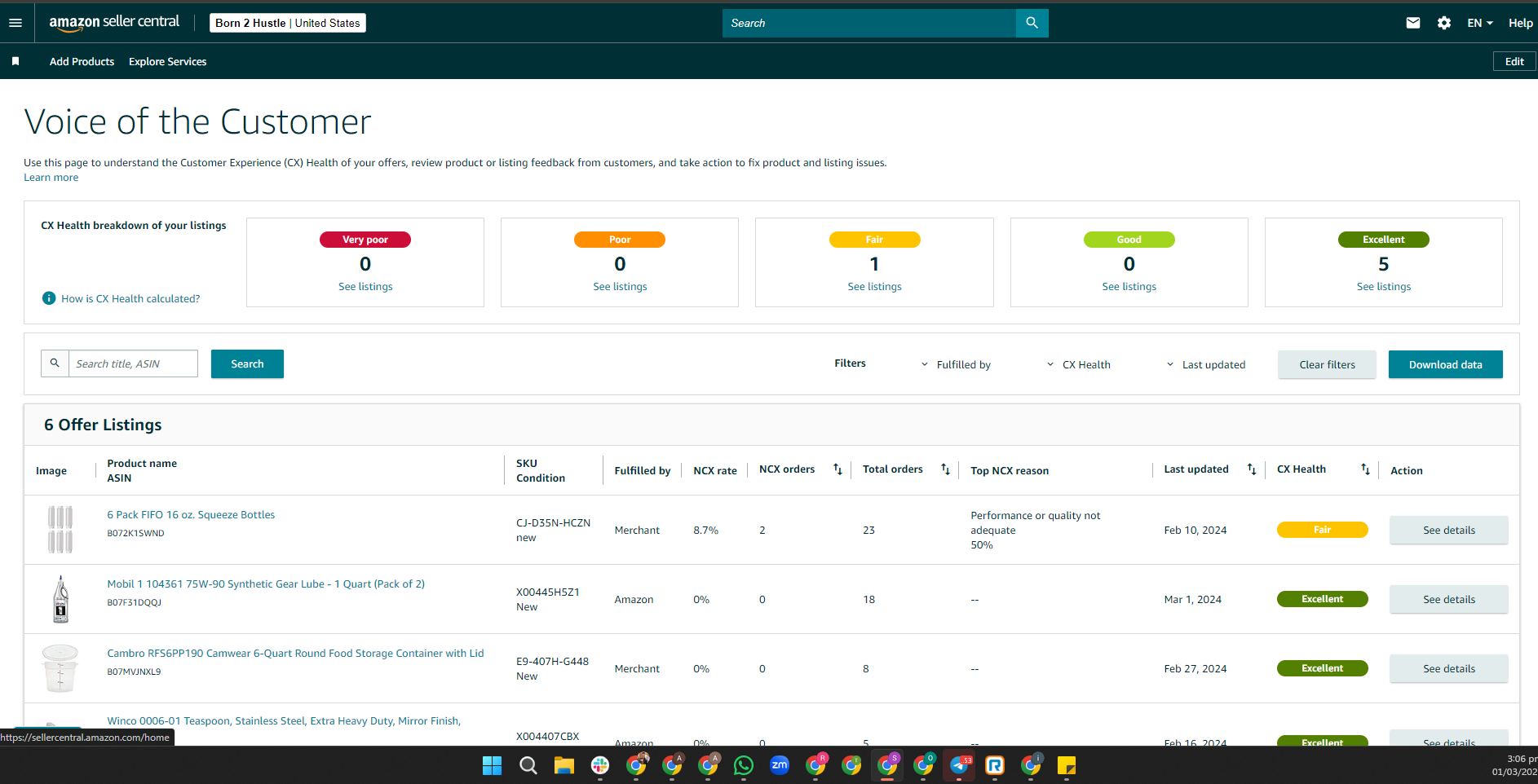Open the Mobil 1 Synthetic Gear Lube product link
1538x784 pixels.
[x=266, y=584]
